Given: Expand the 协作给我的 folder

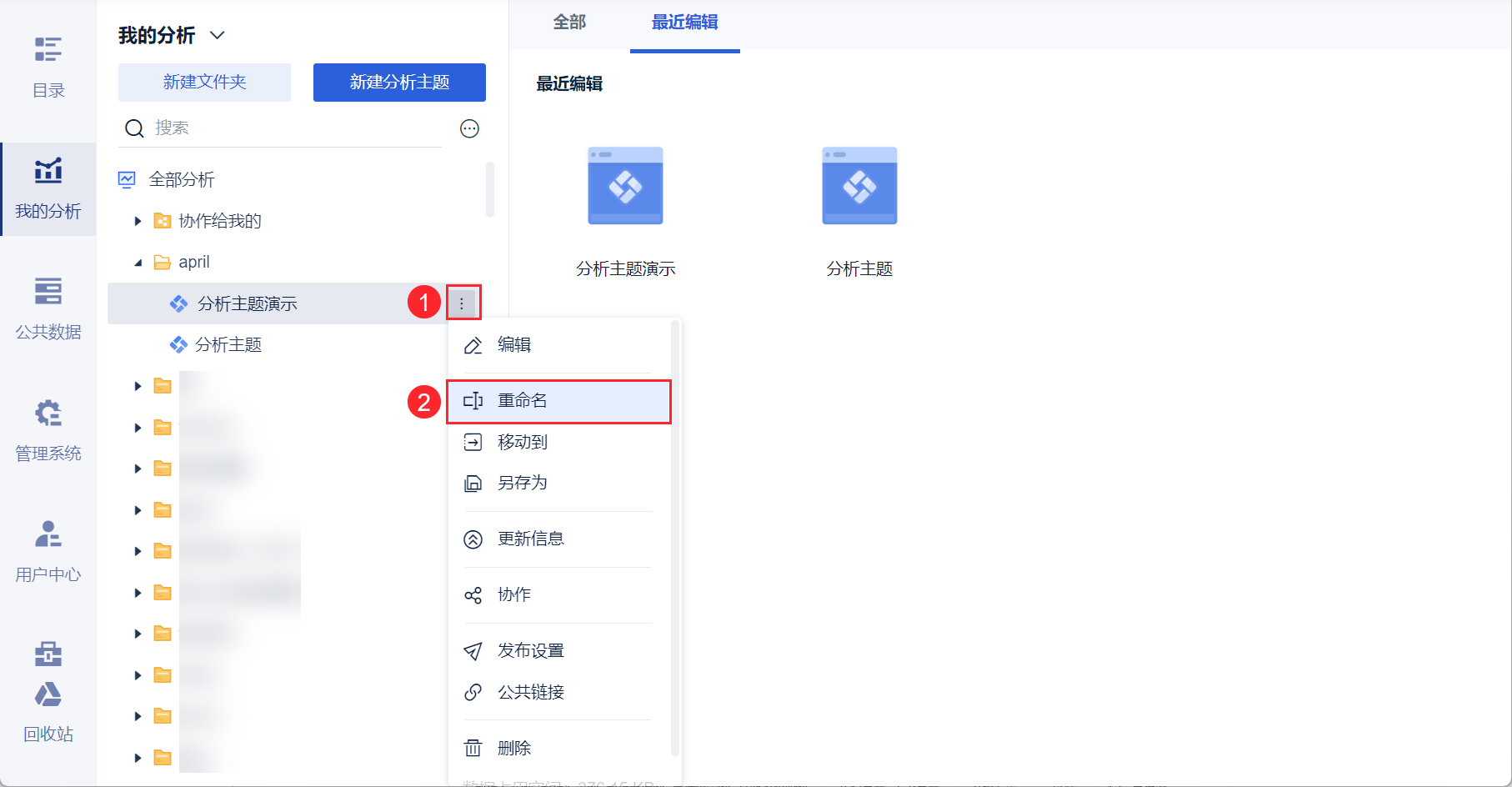Looking at the screenshot, I should [x=138, y=221].
